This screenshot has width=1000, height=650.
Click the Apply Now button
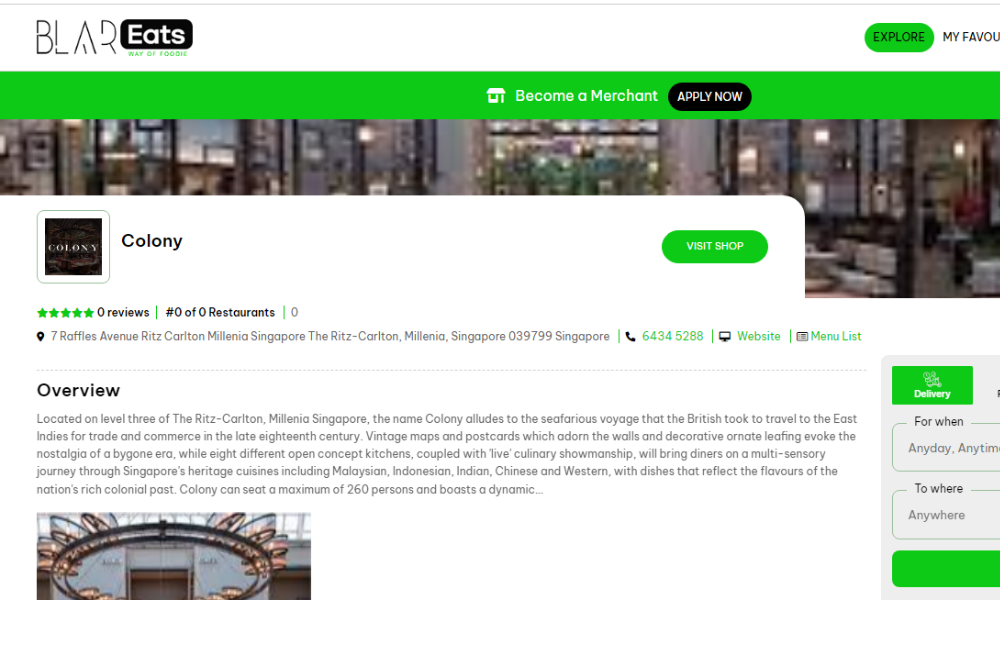(709, 96)
